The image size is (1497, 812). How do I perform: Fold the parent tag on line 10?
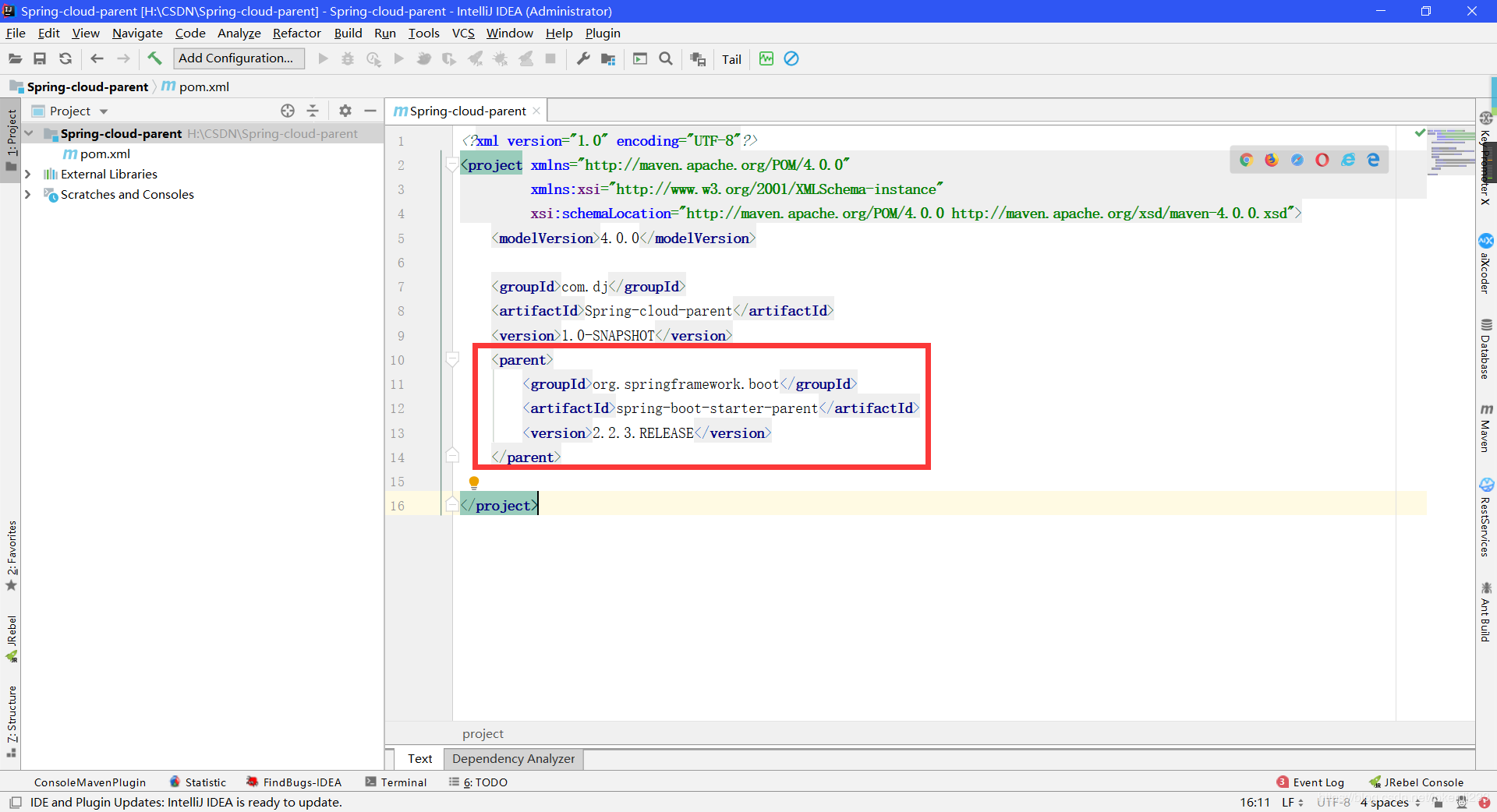[x=451, y=360]
